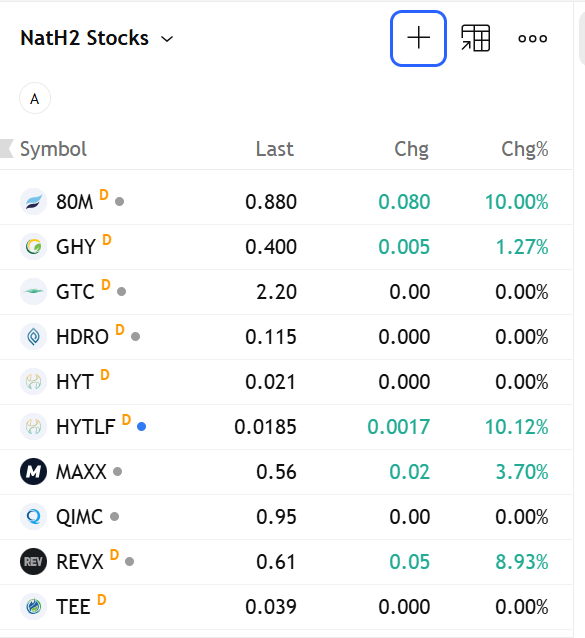
Task: Select the MAXX symbol name
Action: click(81, 472)
